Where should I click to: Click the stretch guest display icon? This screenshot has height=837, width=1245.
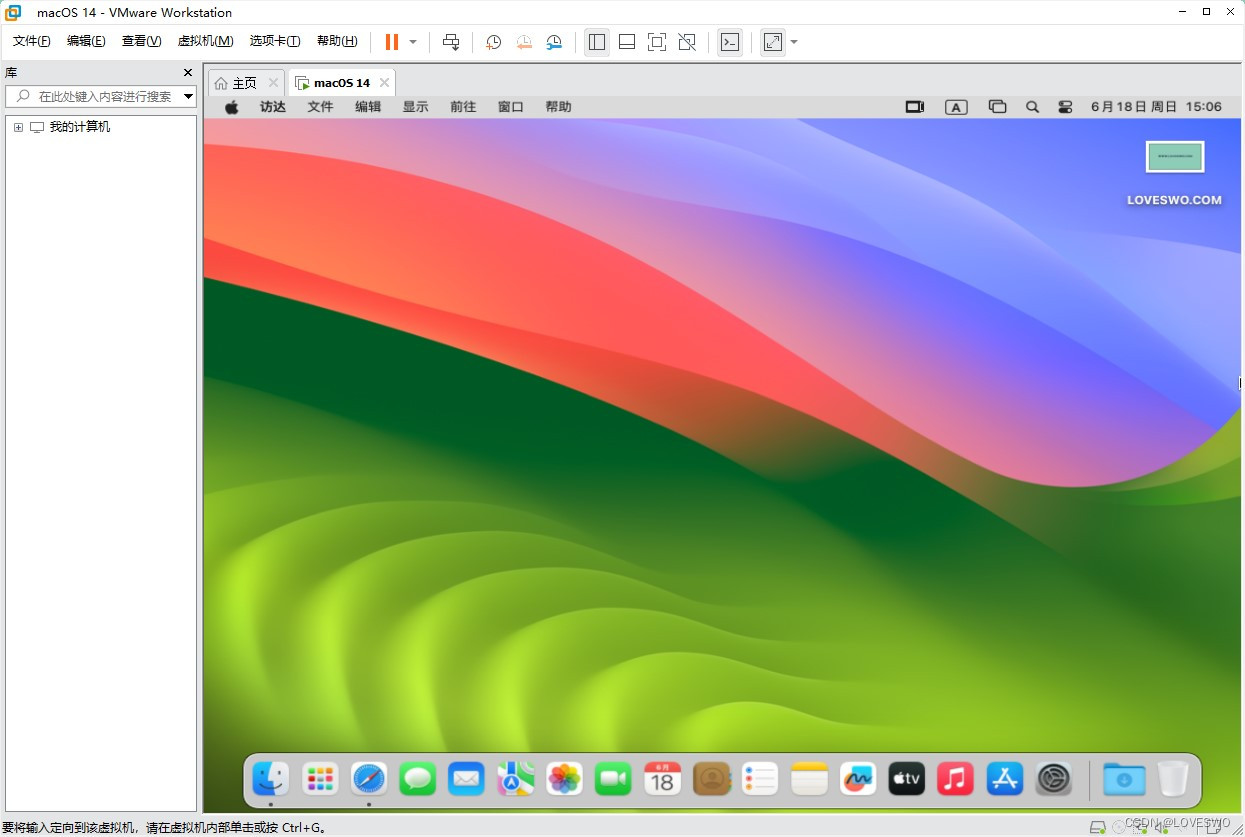pos(773,42)
